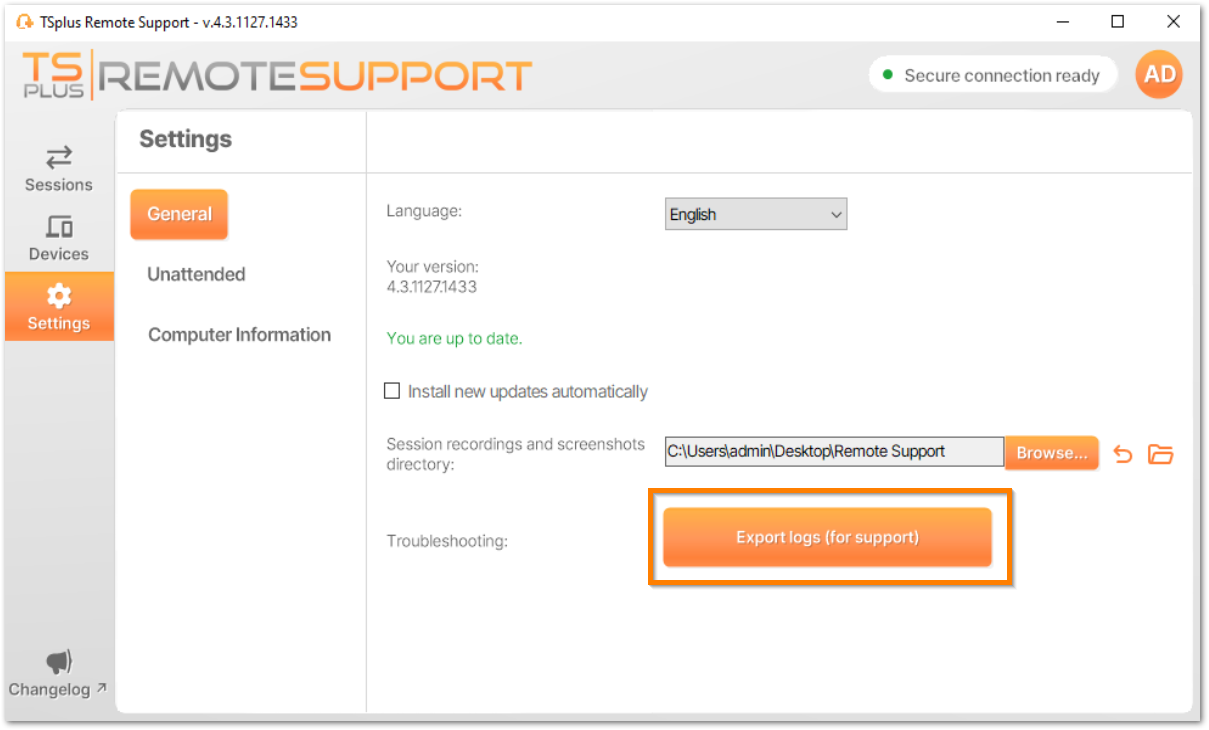
Task: Click the AD user avatar
Action: [x=1159, y=74]
